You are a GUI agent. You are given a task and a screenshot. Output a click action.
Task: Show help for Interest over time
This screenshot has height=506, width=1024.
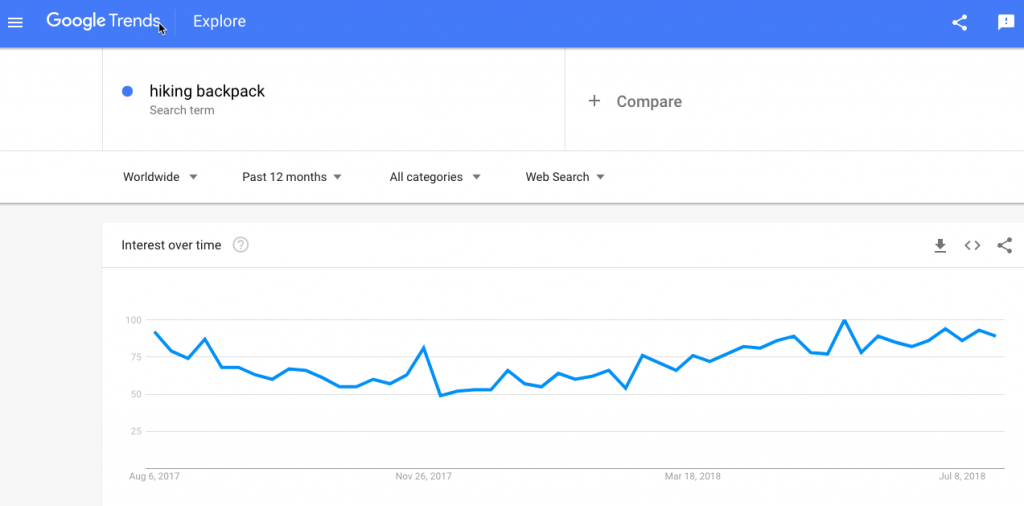241,245
